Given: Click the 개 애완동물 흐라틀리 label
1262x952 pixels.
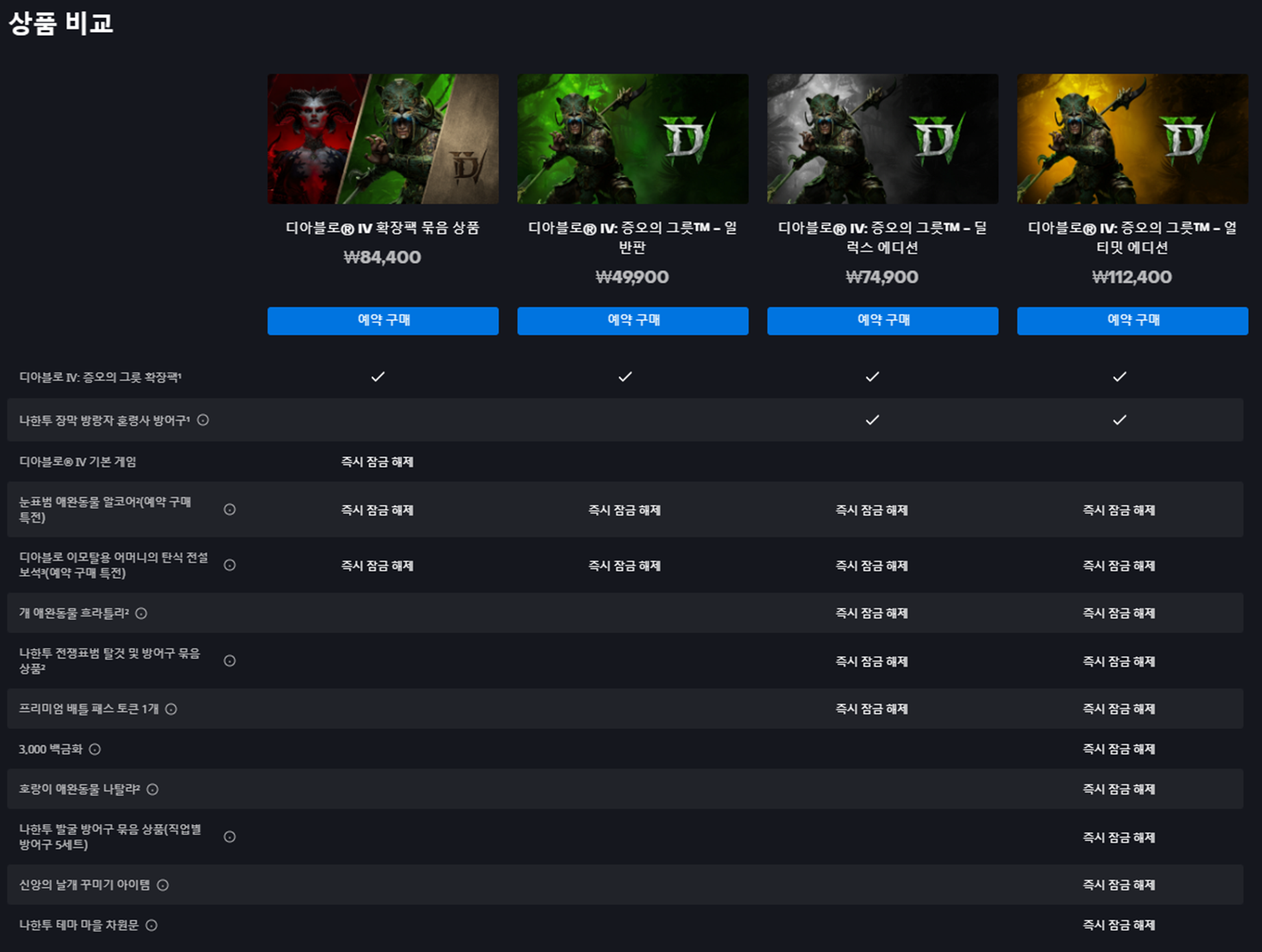Looking at the screenshot, I should pyautogui.click(x=74, y=613).
